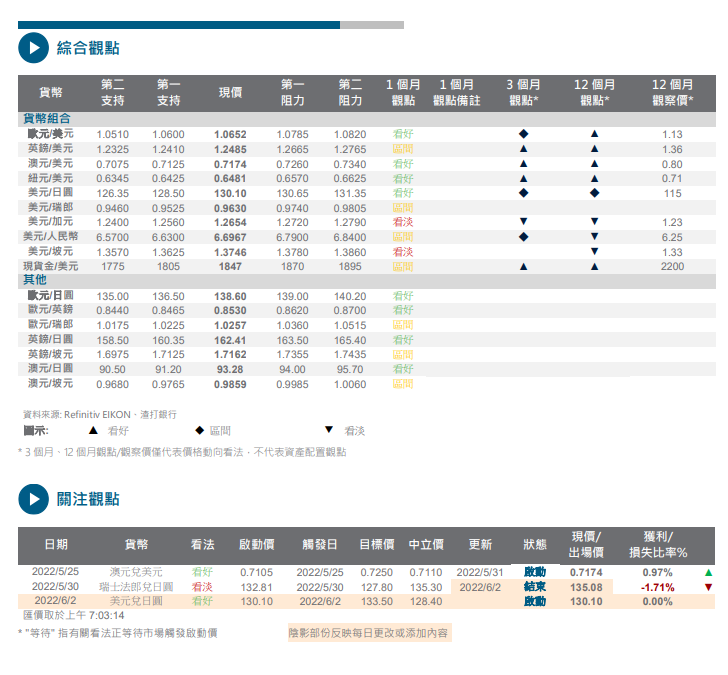Viewport: 728px width, 675px height.
Task: Select the 現價 column header
Action: [230, 93]
